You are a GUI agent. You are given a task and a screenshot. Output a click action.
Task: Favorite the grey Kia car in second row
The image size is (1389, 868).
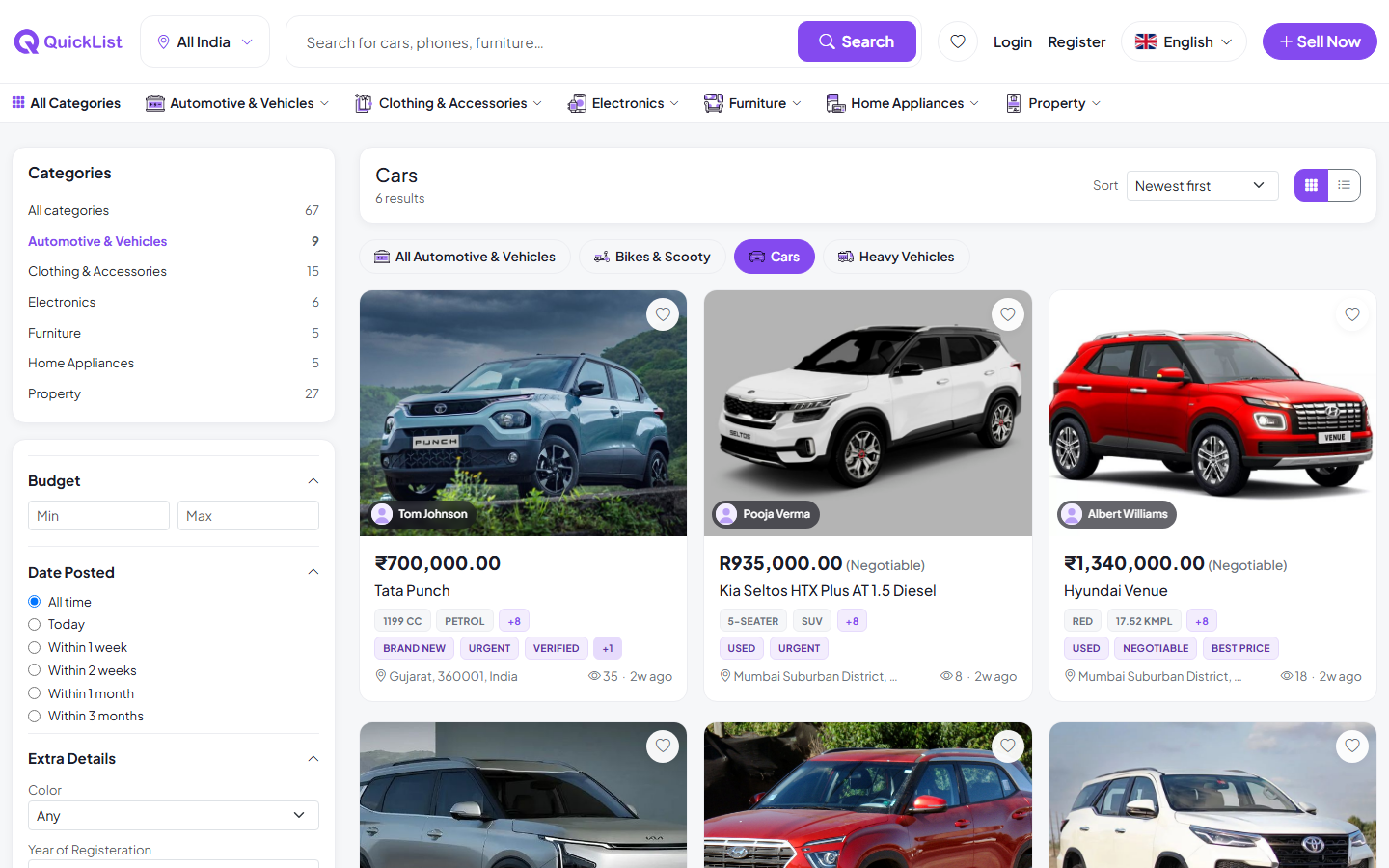[663, 746]
